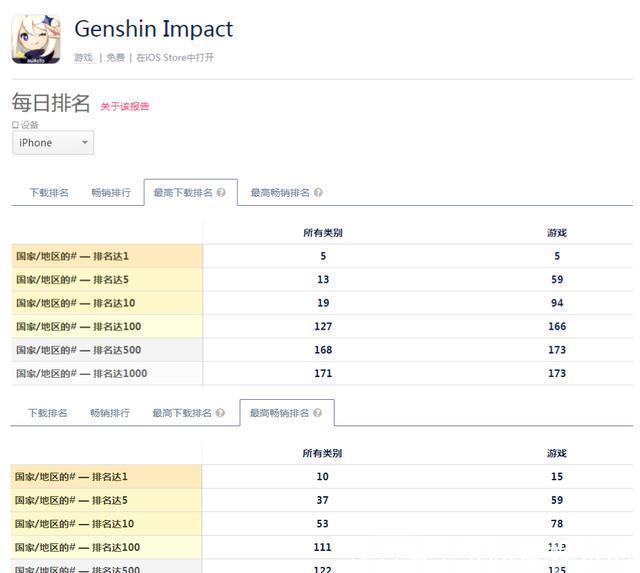Screen dimensions: 640x573
Task: Click the 关于该报告 link
Action: tap(125, 107)
